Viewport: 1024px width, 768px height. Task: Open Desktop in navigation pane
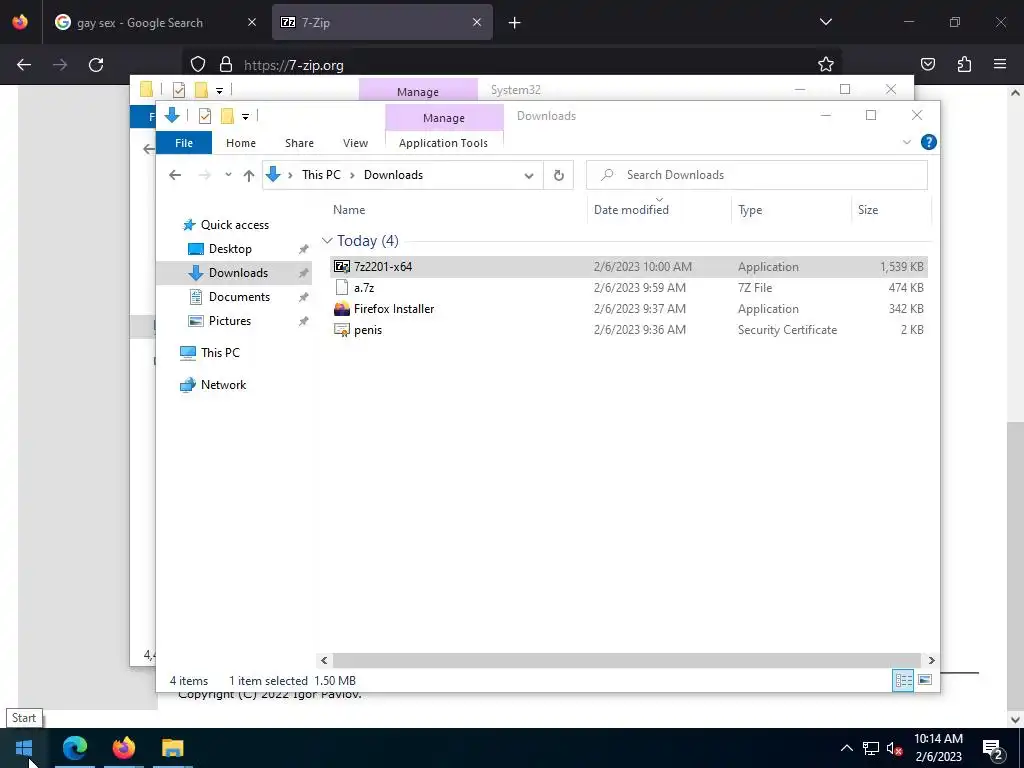[x=230, y=249]
